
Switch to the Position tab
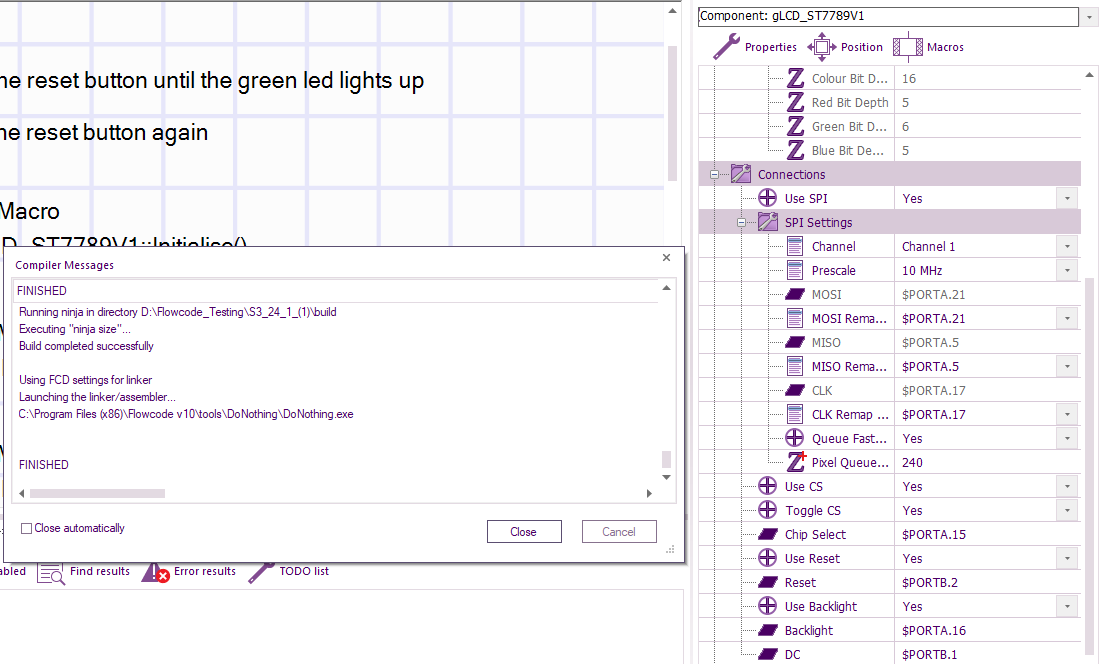coord(845,46)
